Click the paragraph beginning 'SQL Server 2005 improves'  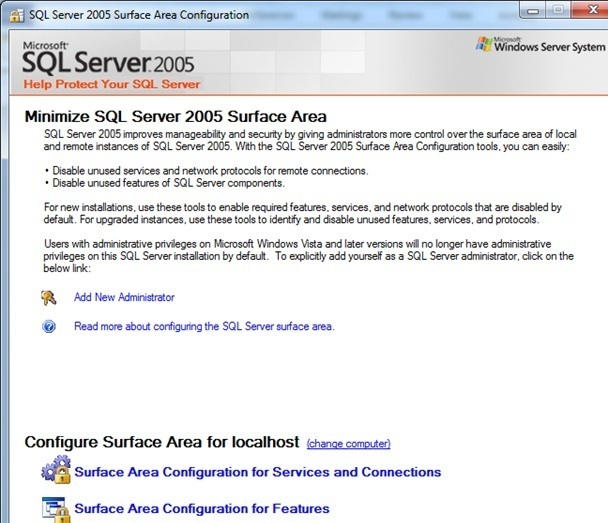[x=310, y=140]
